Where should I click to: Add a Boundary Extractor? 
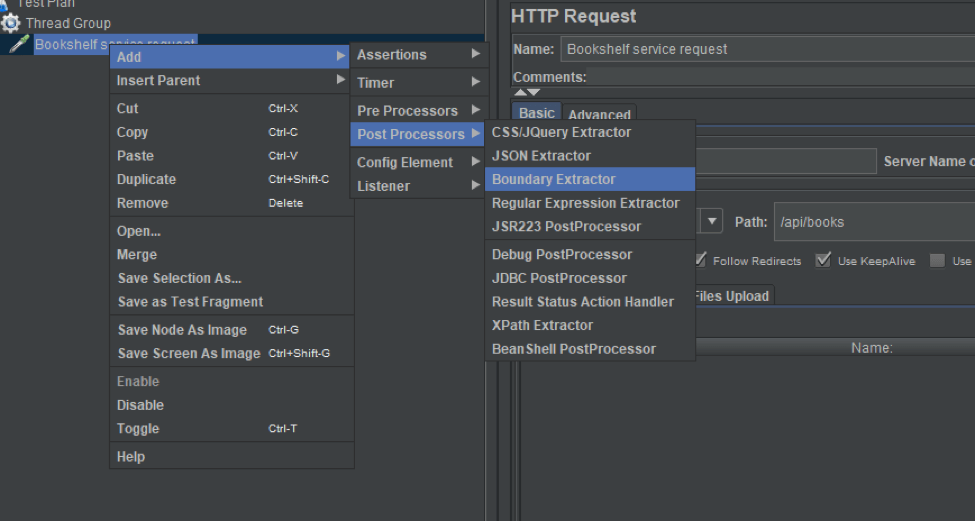click(x=590, y=179)
